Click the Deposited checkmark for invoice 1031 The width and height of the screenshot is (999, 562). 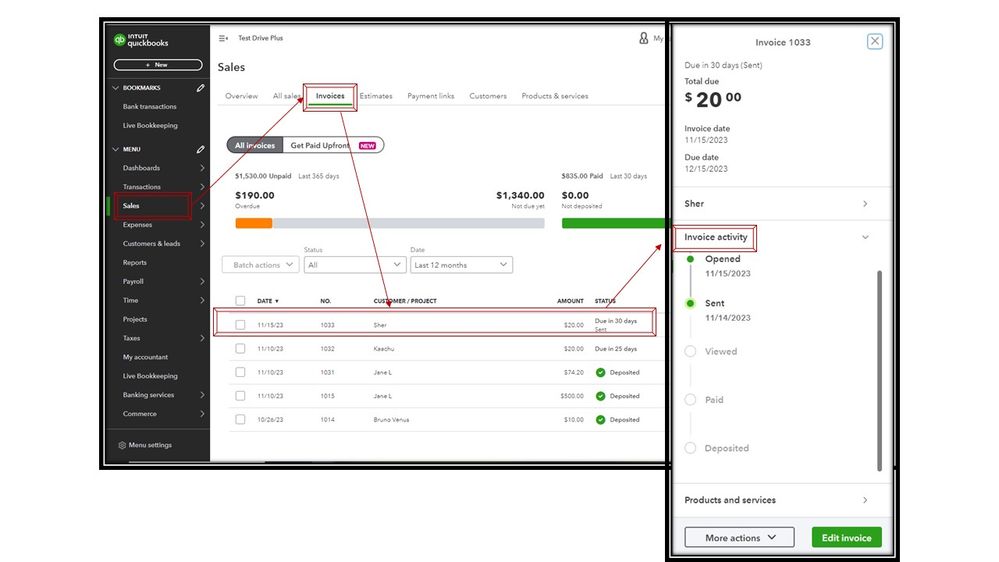tap(600, 373)
